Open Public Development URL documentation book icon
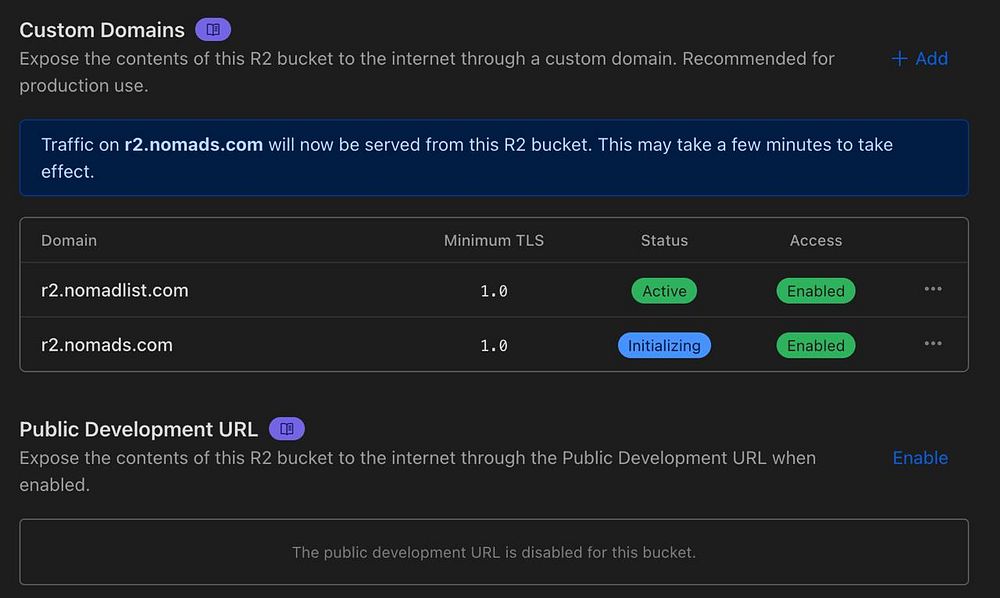 pos(286,429)
